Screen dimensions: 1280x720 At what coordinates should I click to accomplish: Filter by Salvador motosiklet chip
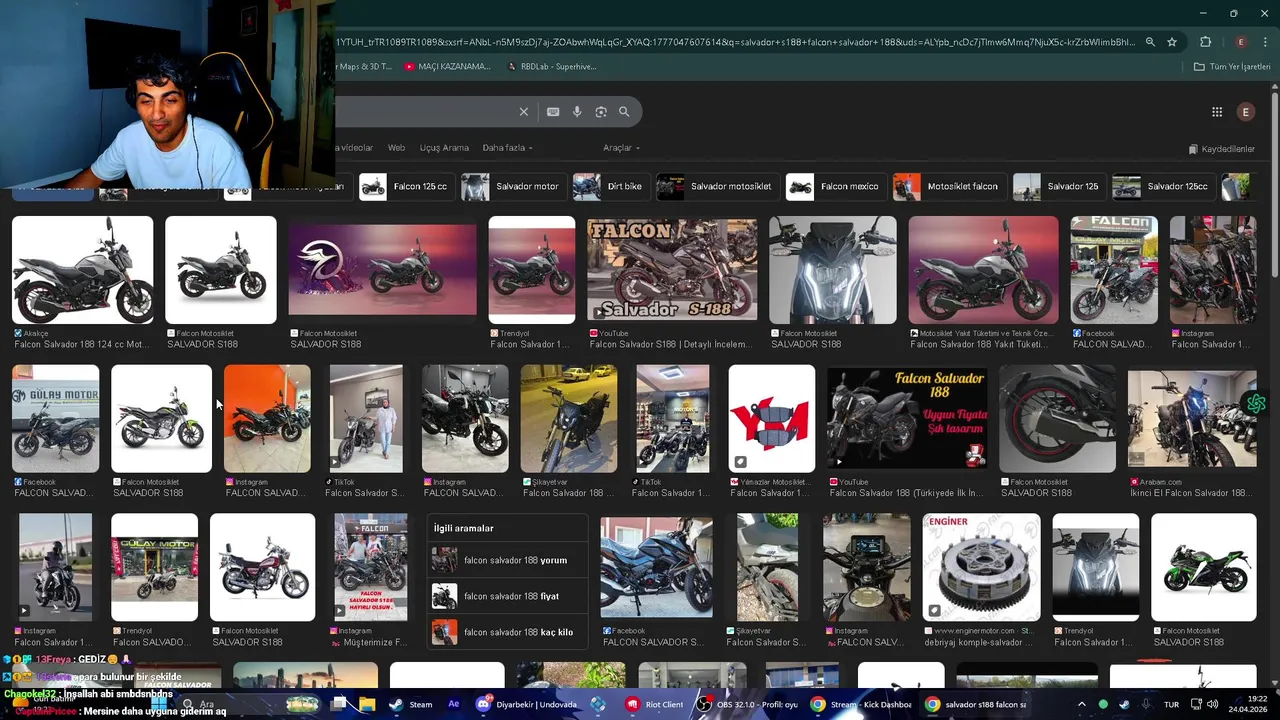717,187
